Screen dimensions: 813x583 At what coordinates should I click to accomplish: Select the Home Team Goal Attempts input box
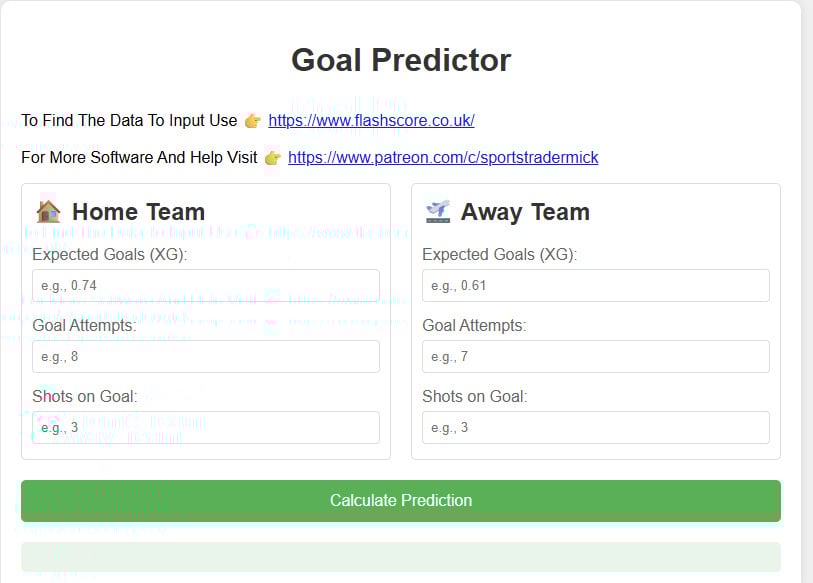tap(206, 356)
